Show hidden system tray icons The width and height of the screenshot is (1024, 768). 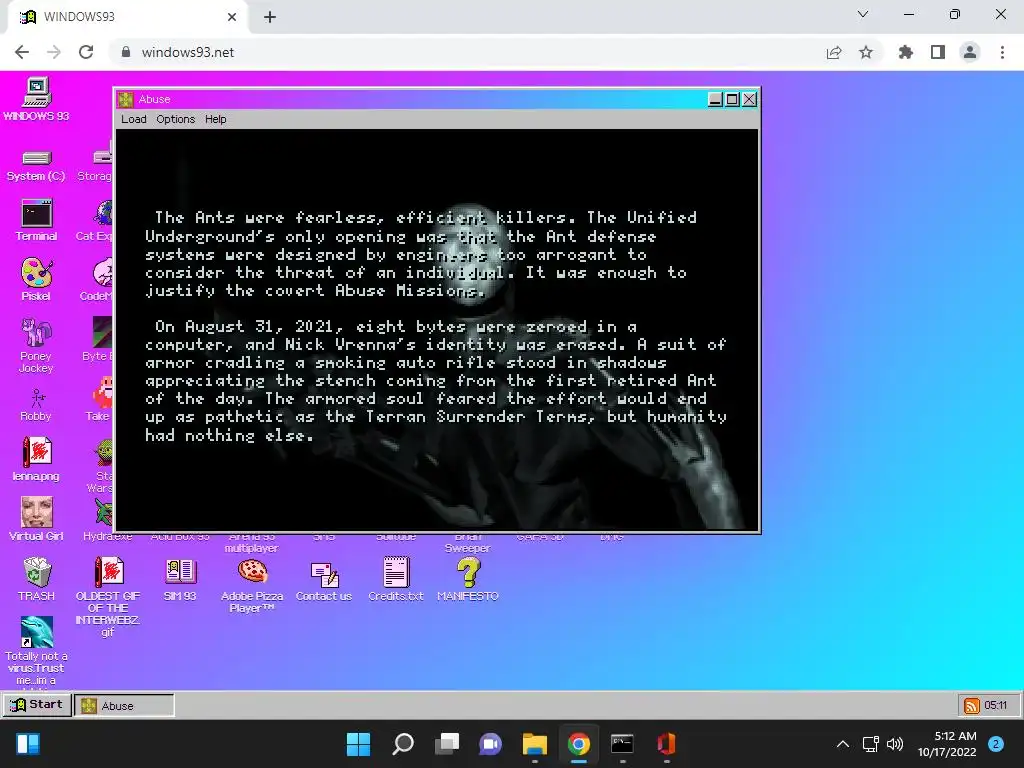(x=843, y=744)
